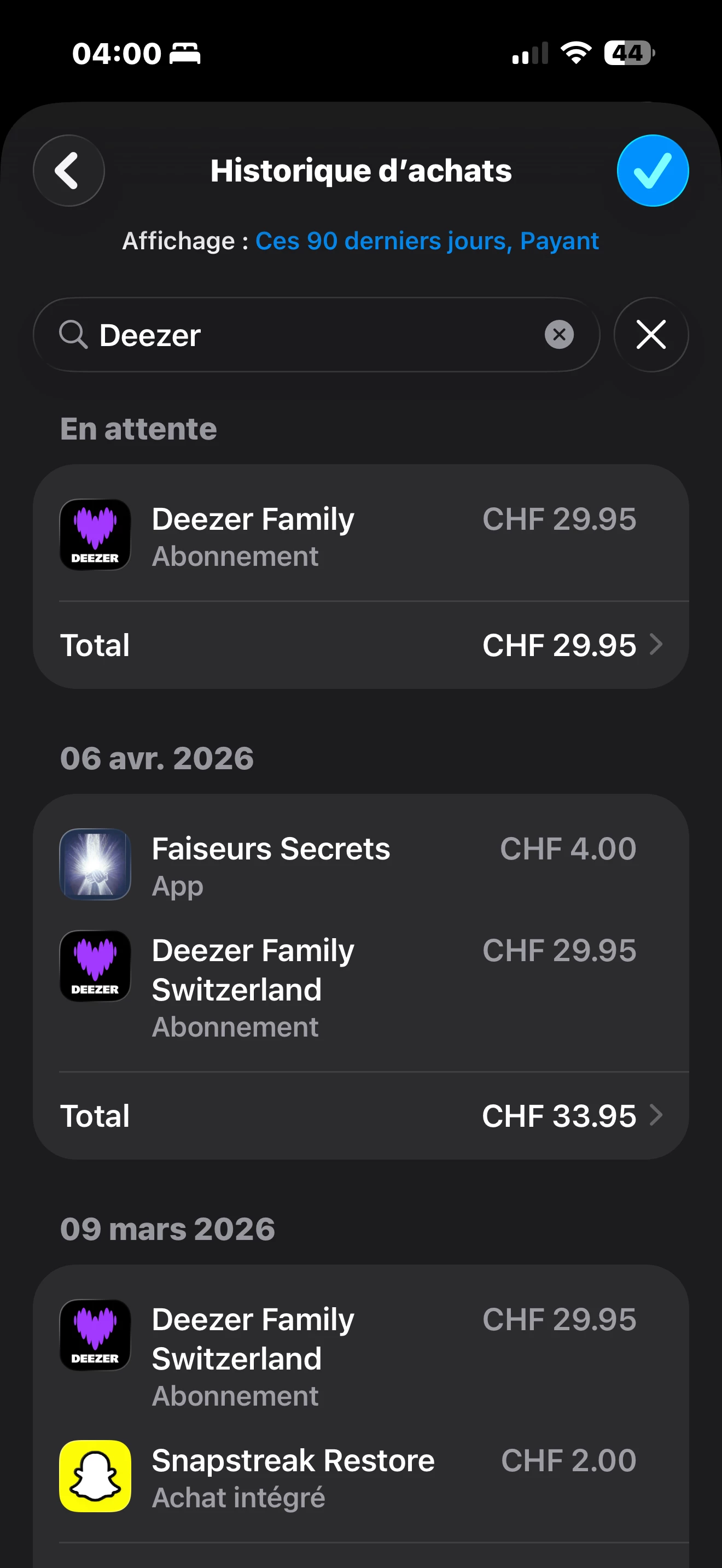Image resolution: width=722 pixels, height=1568 pixels.
Task: Expand the pending CHF 29.95 total
Action: [x=572, y=645]
